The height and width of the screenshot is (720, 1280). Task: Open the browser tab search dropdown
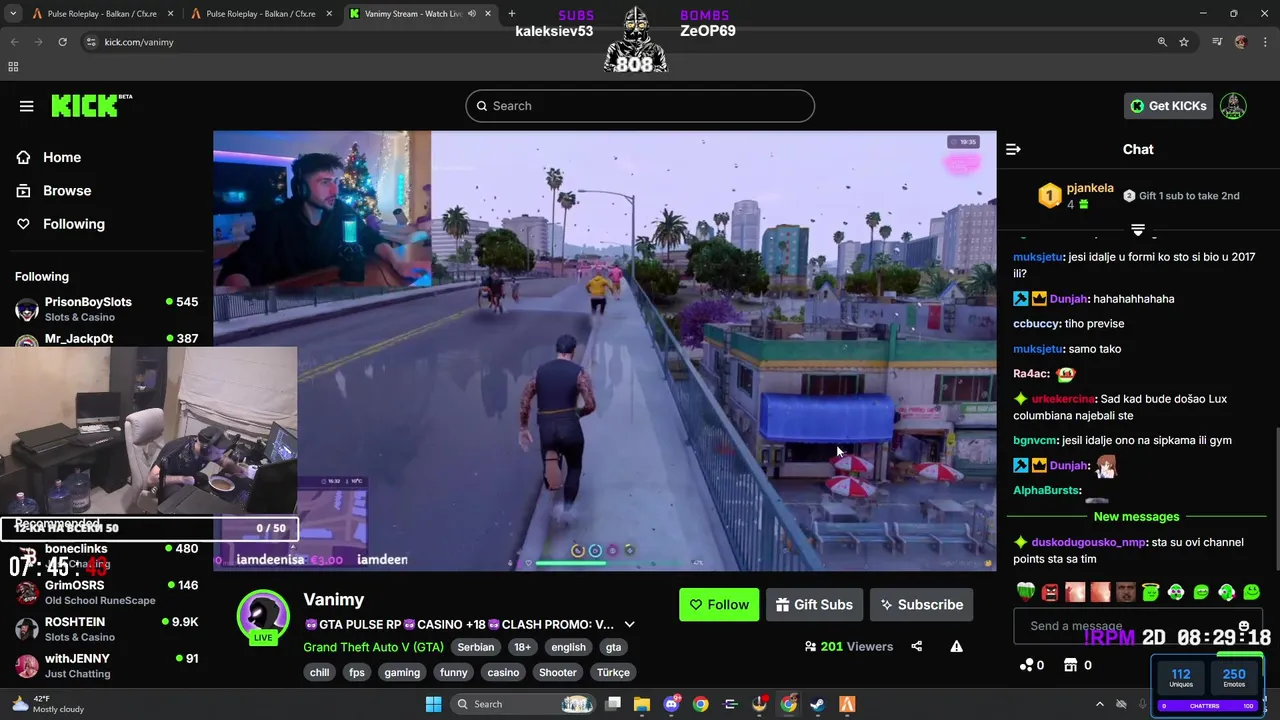[13, 14]
